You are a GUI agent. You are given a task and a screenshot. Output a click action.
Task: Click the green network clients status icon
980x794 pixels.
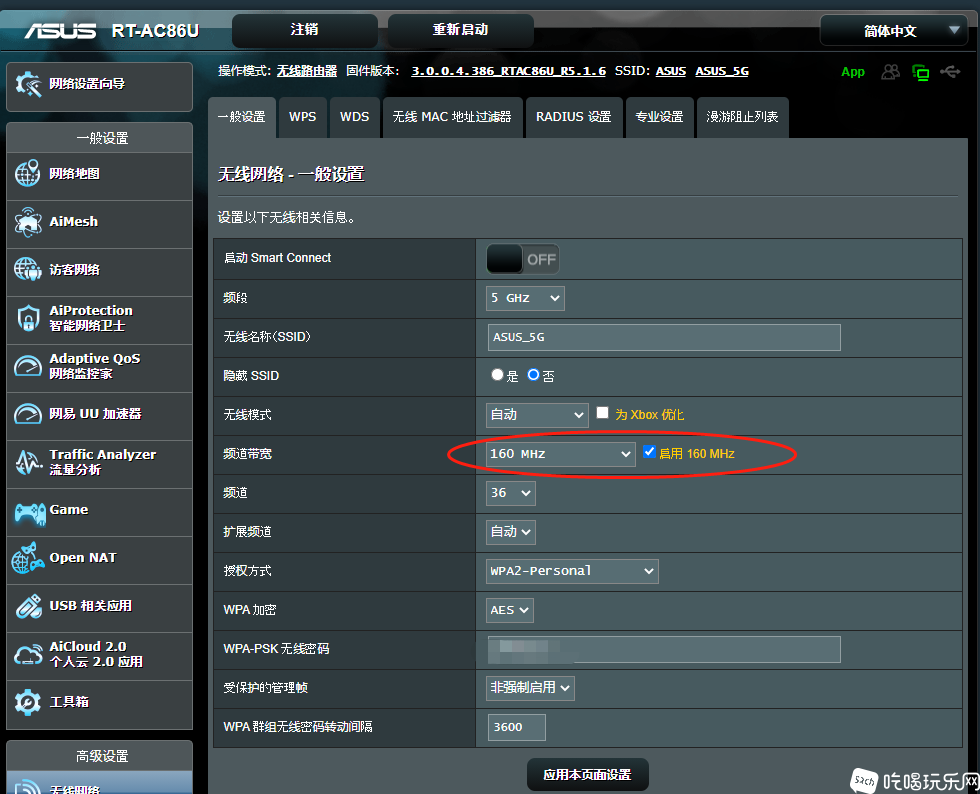921,73
